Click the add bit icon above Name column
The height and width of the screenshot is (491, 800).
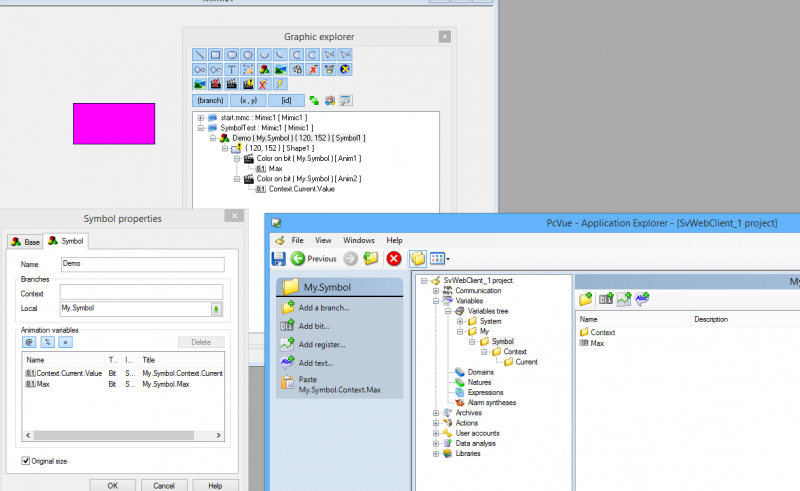tap(606, 299)
